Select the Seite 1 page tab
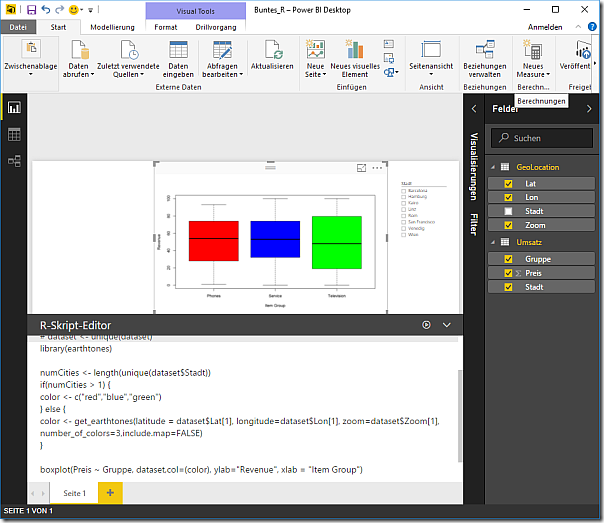Image resolution: width=604 pixels, height=523 pixels. pos(74,493)
